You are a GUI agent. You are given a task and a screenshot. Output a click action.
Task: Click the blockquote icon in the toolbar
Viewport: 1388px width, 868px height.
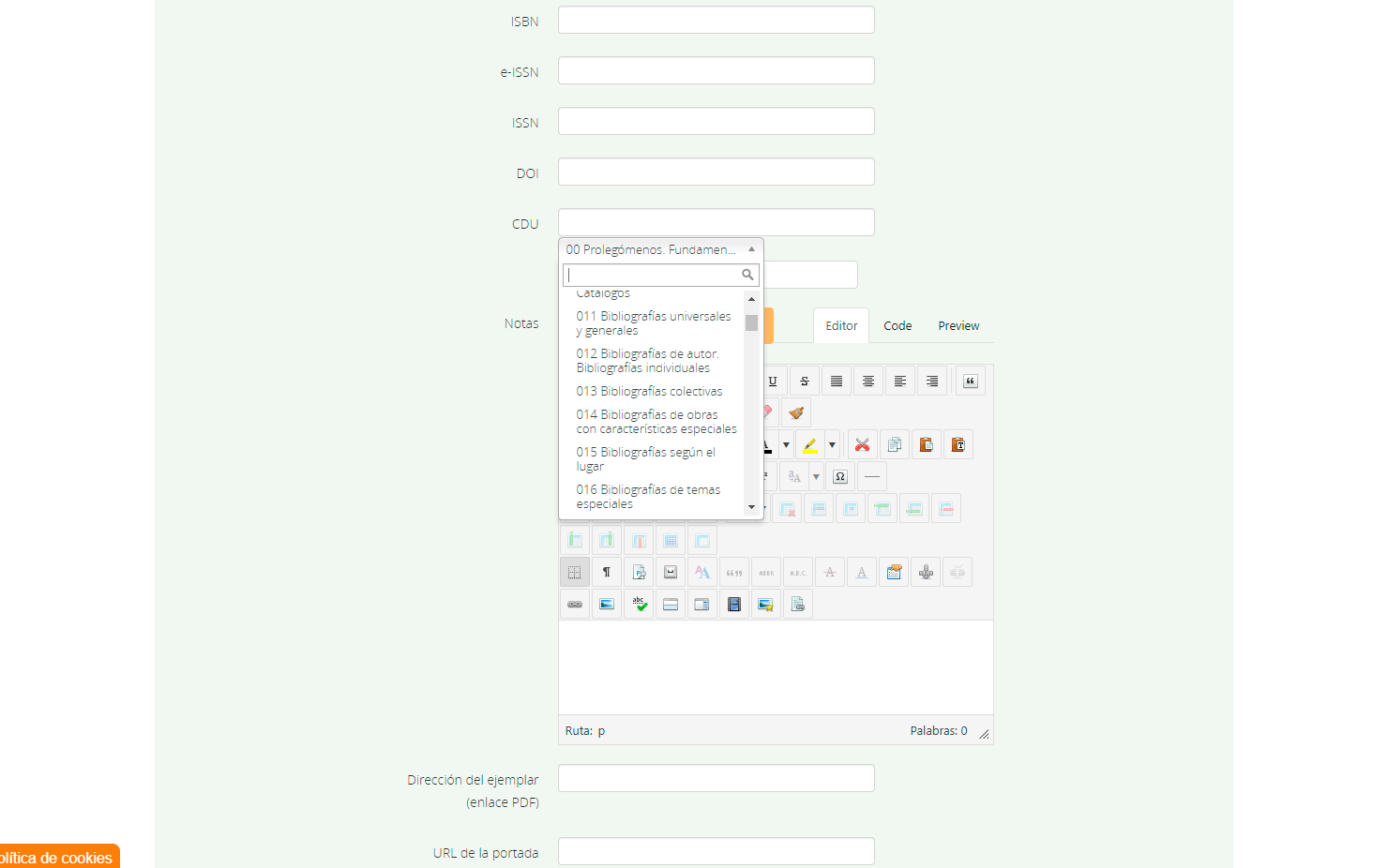coord(971,382)
